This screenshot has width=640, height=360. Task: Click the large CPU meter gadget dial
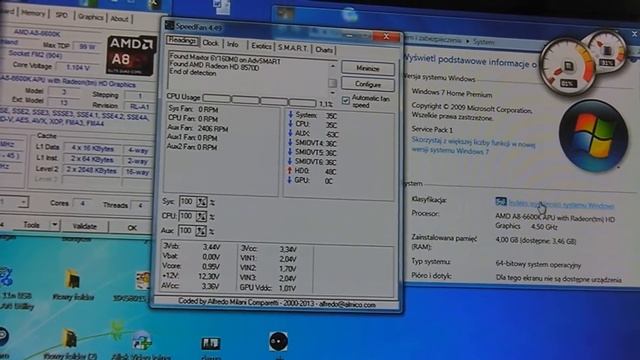click(568, 67)
